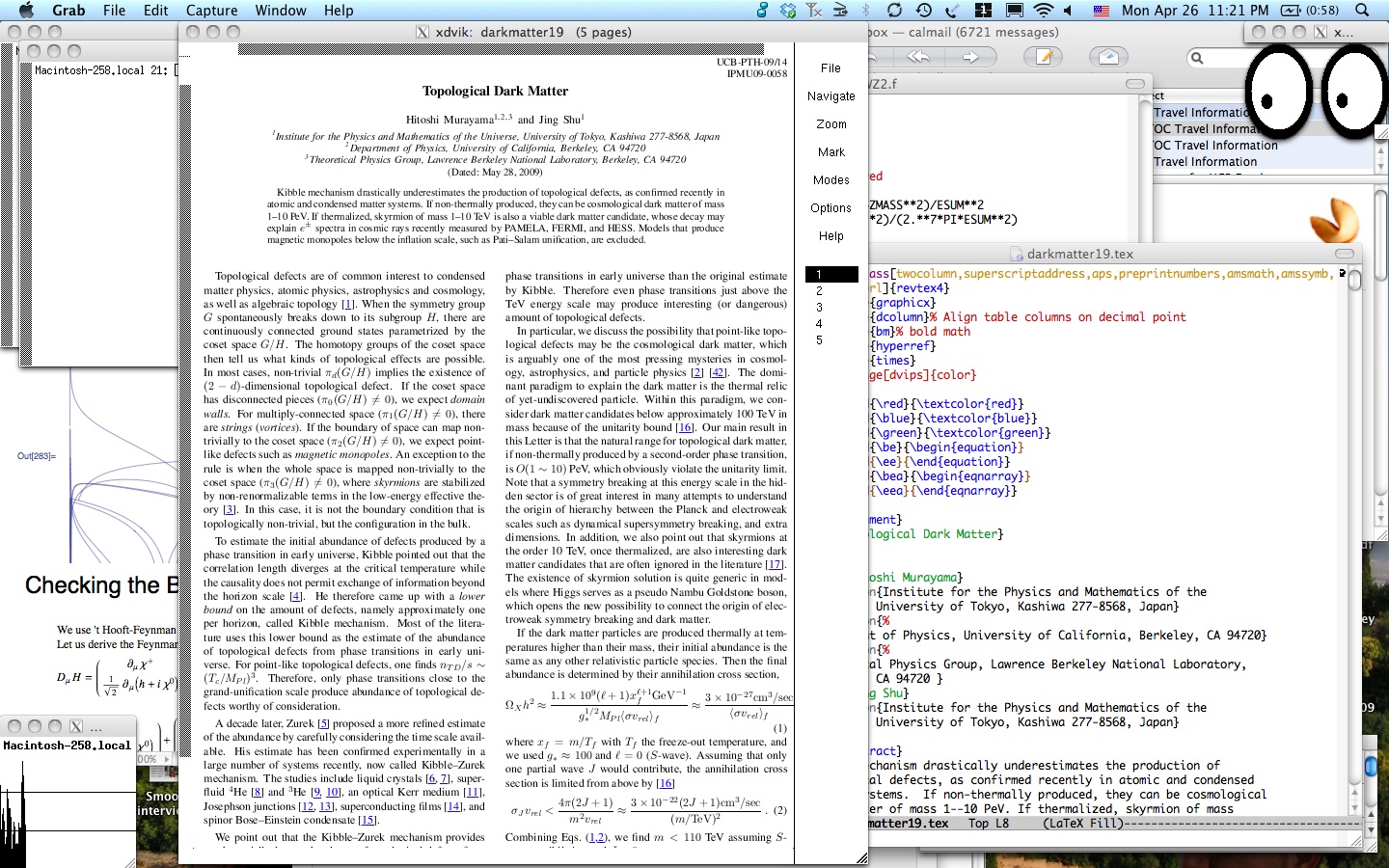Screen dimensions: 1389x868
Task: Click the X11 icon in the xdvik title bar
Action: point(422,32)
